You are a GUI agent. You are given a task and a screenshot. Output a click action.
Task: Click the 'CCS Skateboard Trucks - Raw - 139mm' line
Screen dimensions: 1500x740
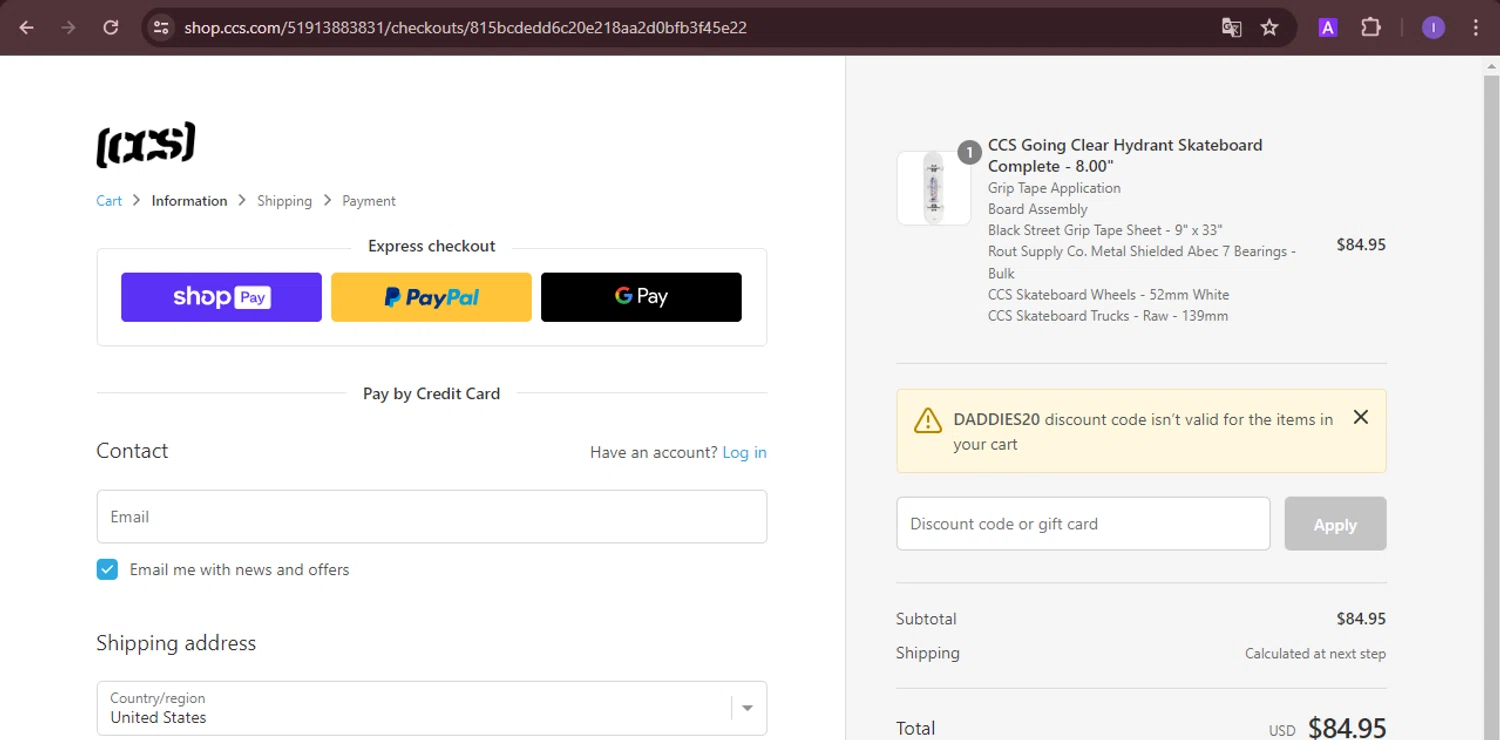pos(1108,316)
